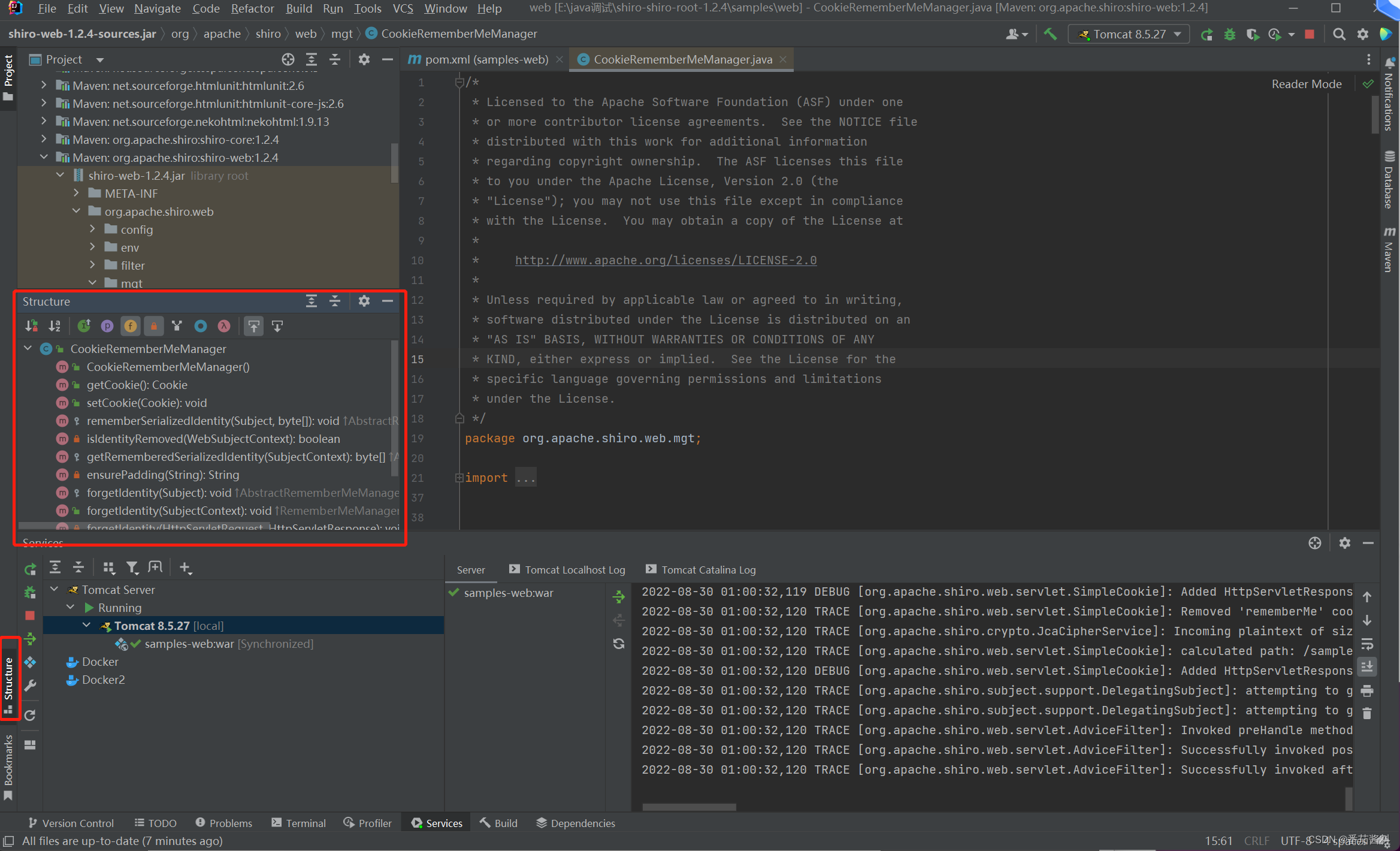Edit Tomcat configuration with wrench icon

tap(30, 685)
